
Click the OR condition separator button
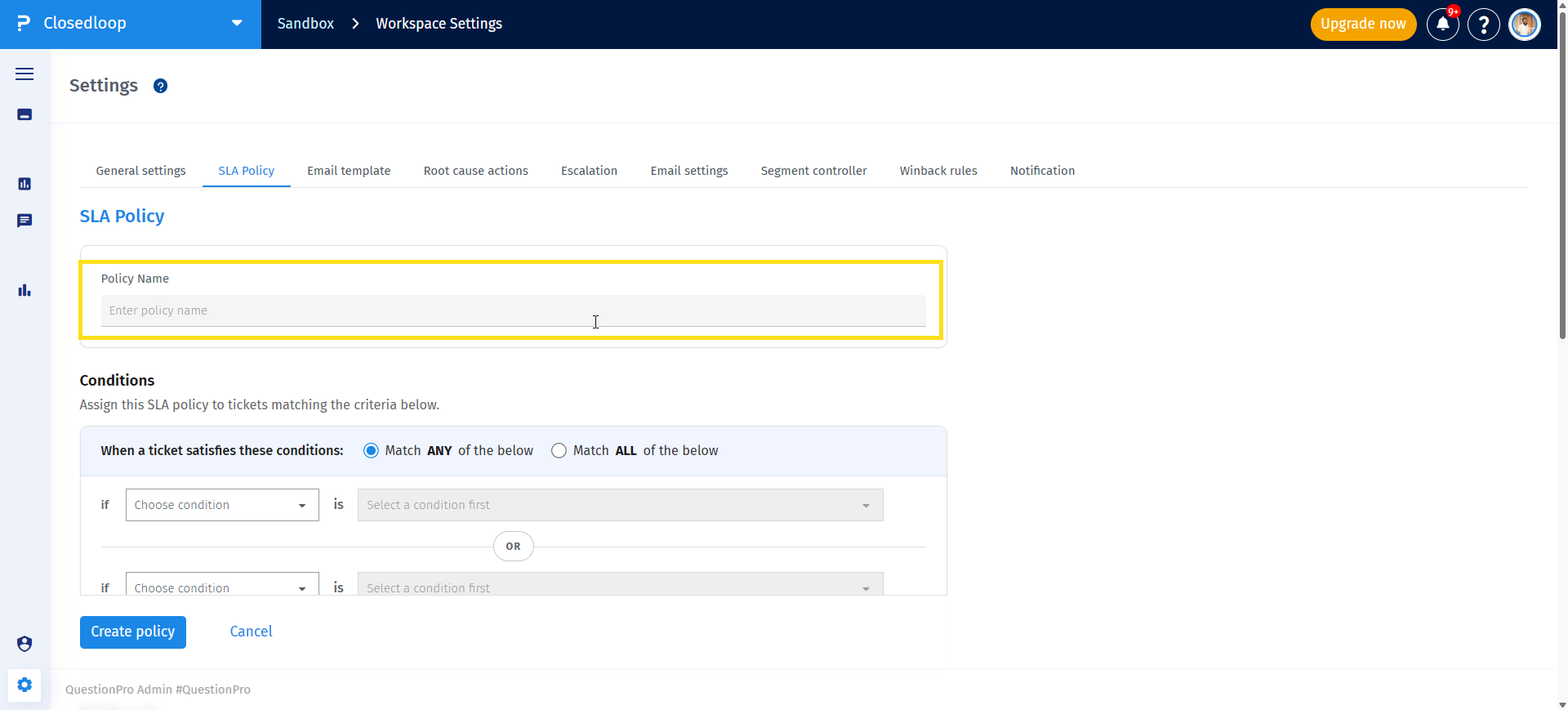[x=514, y=547]
